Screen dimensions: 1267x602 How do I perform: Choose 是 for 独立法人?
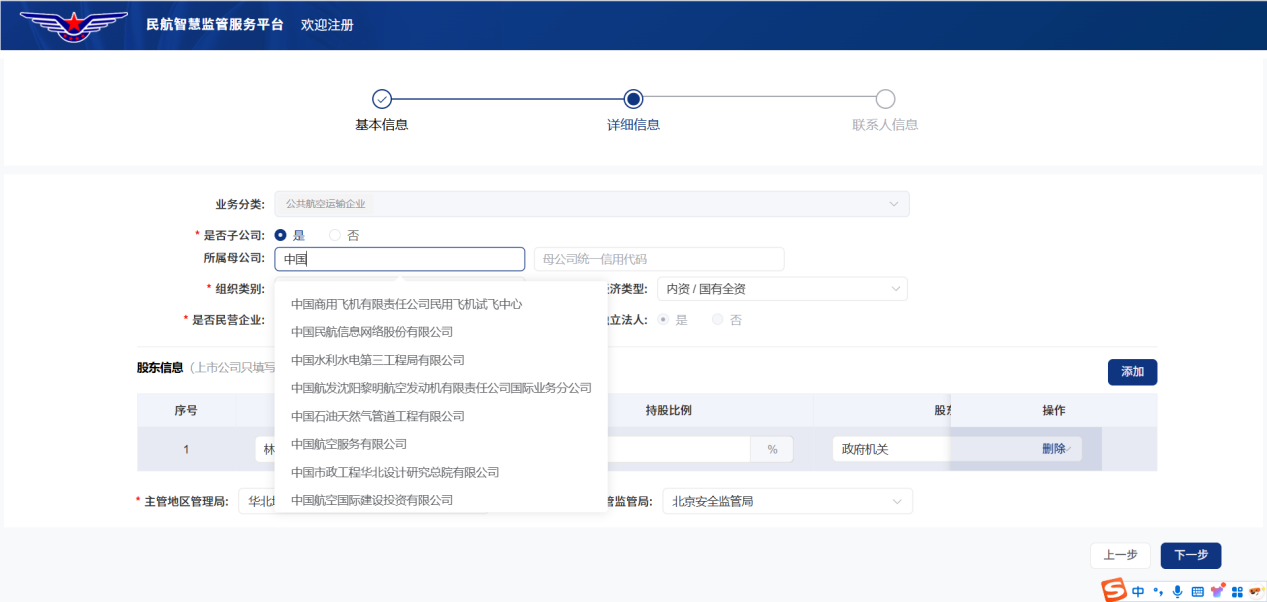tap(663, 319)
